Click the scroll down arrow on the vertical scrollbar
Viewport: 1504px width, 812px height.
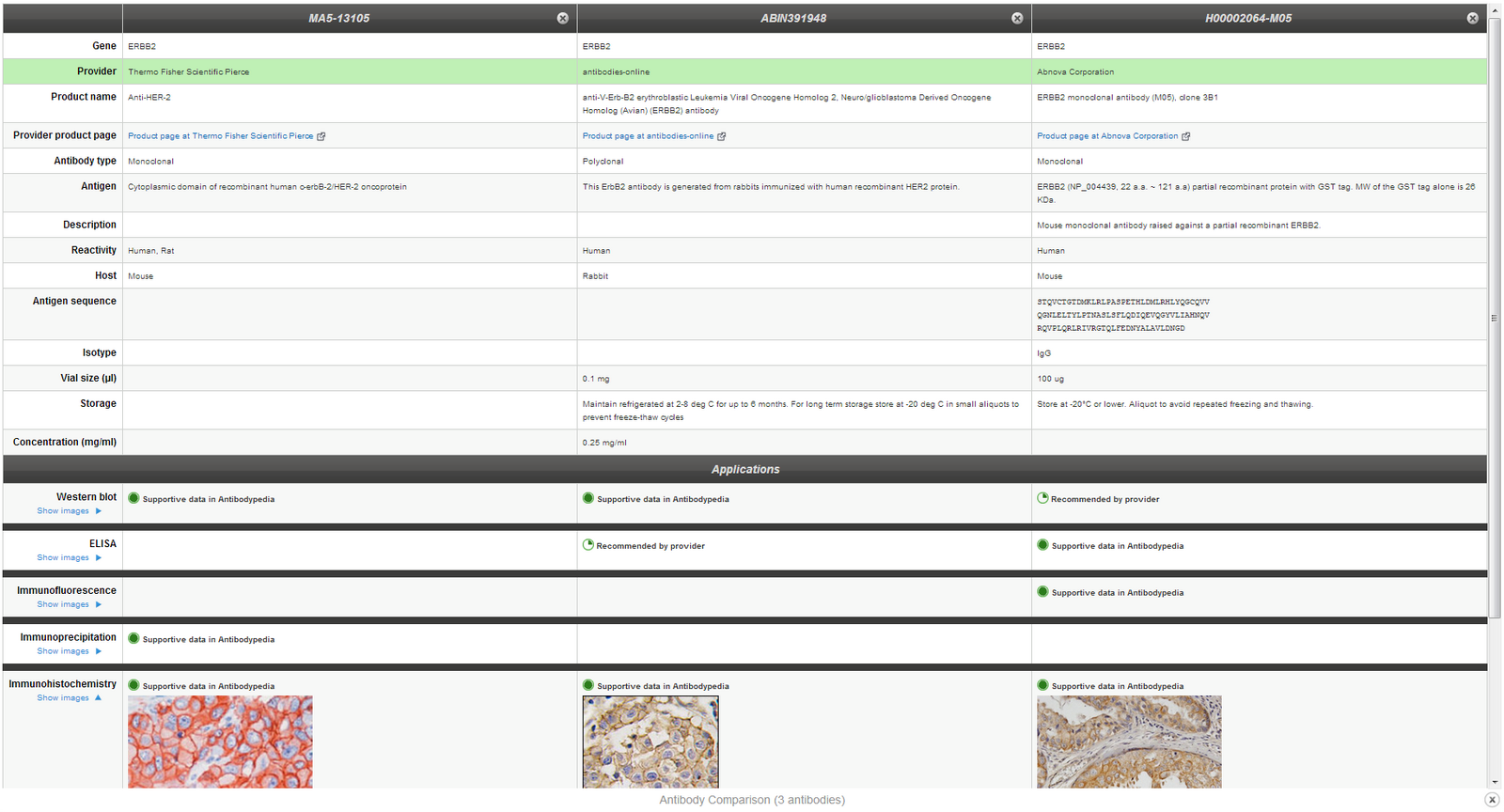(1495, 782)
